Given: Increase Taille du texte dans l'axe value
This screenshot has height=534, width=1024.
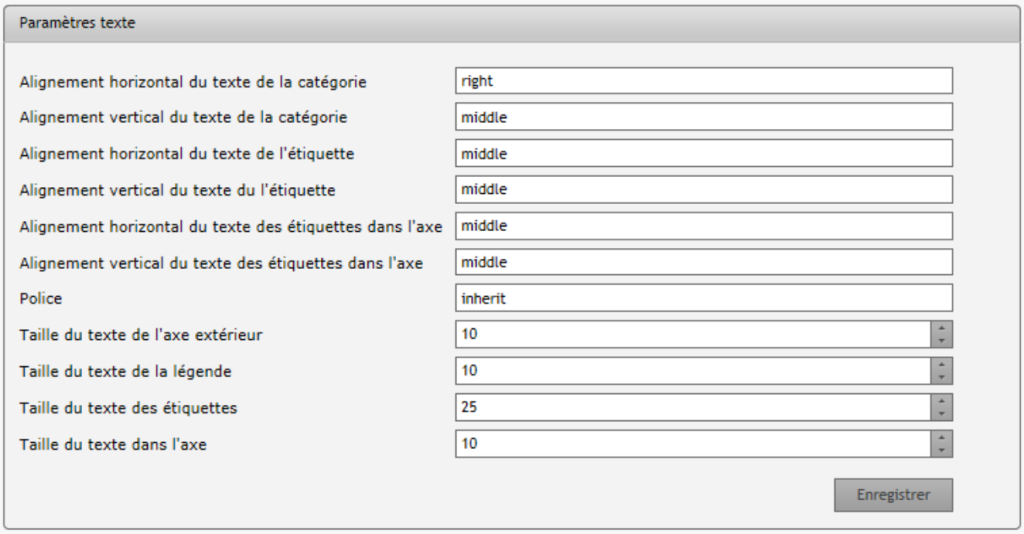Looking at the screenshot, I should click(x=941, y=437).
